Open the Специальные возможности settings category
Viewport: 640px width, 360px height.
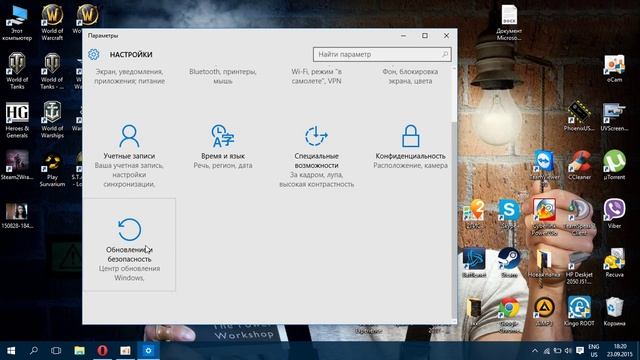click(316, 155)
